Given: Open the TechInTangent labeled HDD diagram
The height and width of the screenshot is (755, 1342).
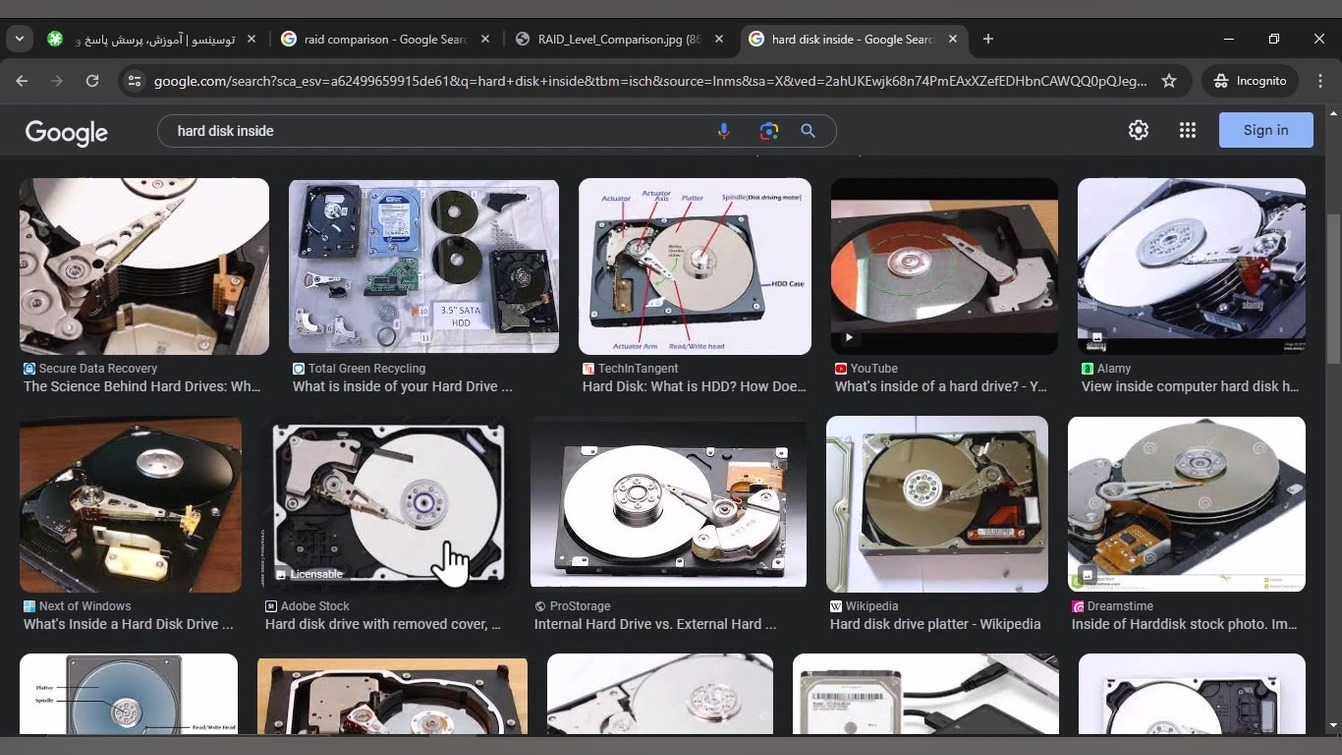Looking at the screenshot, I should point(695,266).
